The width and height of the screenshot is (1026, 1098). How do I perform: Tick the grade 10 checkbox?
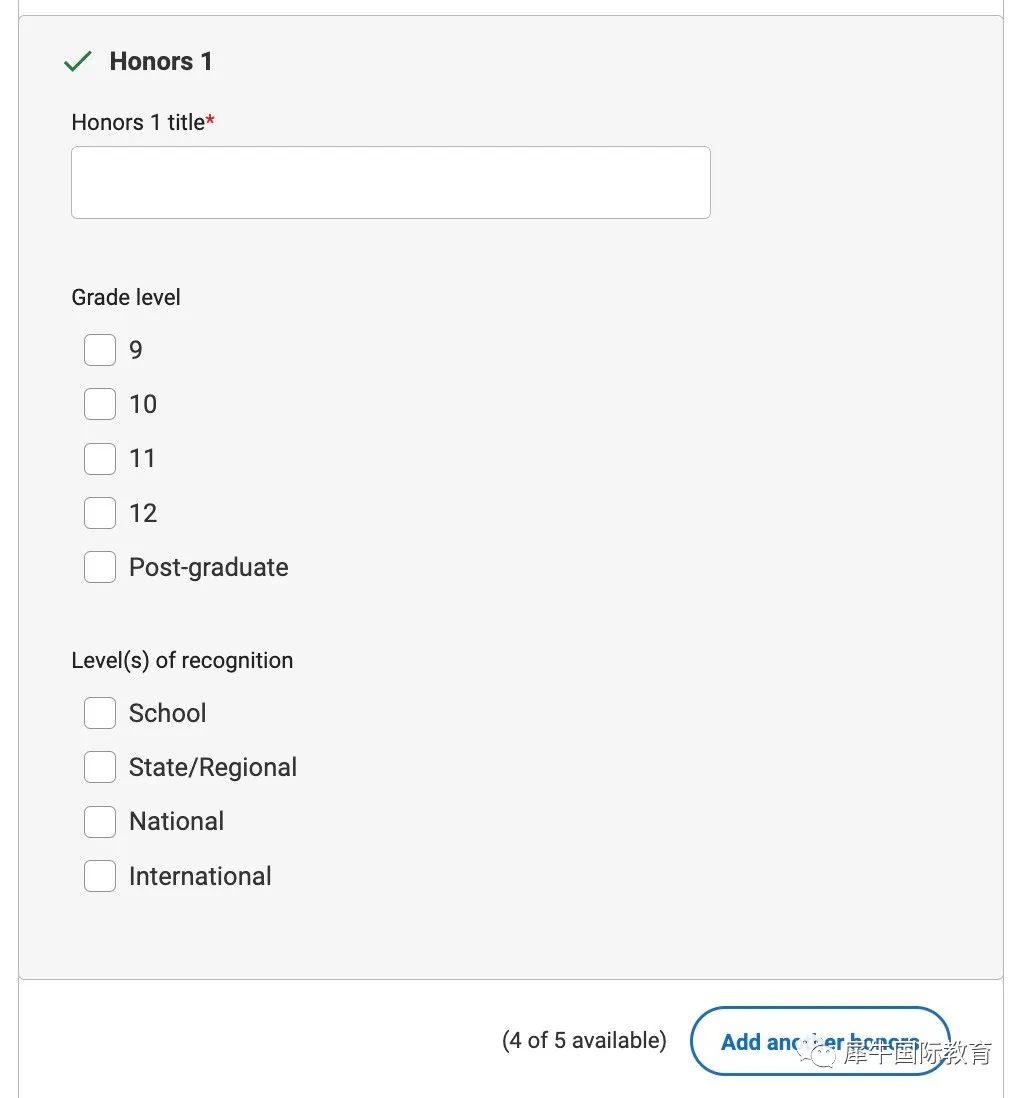click(100, 405)
